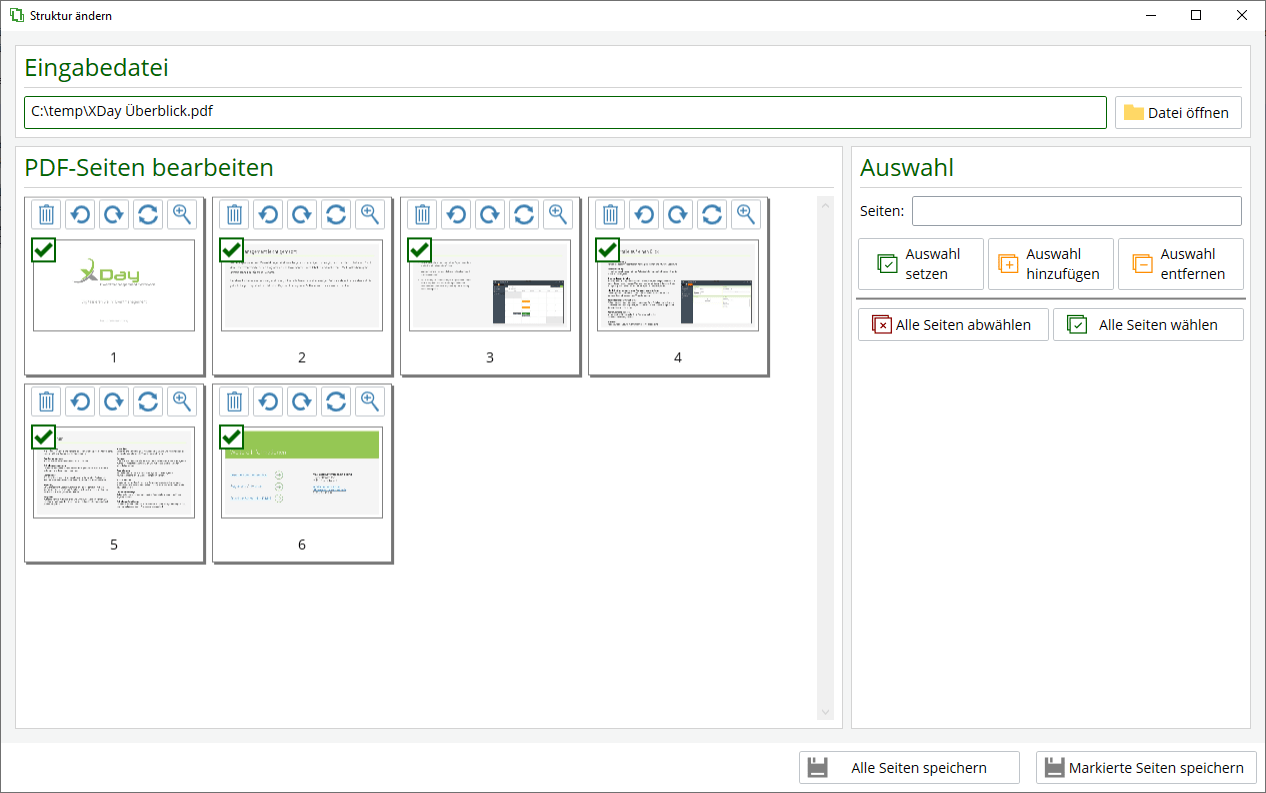Zoom into page 5 with magnifier icon
Screen dimensions: 1266x793
click(182, 402)
